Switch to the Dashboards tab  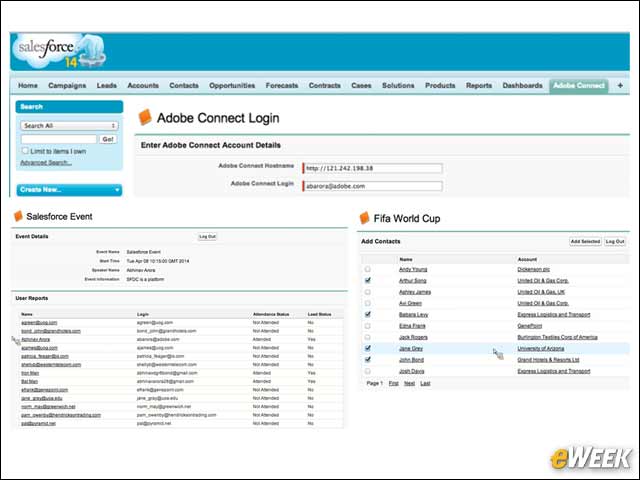[x=522, y=85]
